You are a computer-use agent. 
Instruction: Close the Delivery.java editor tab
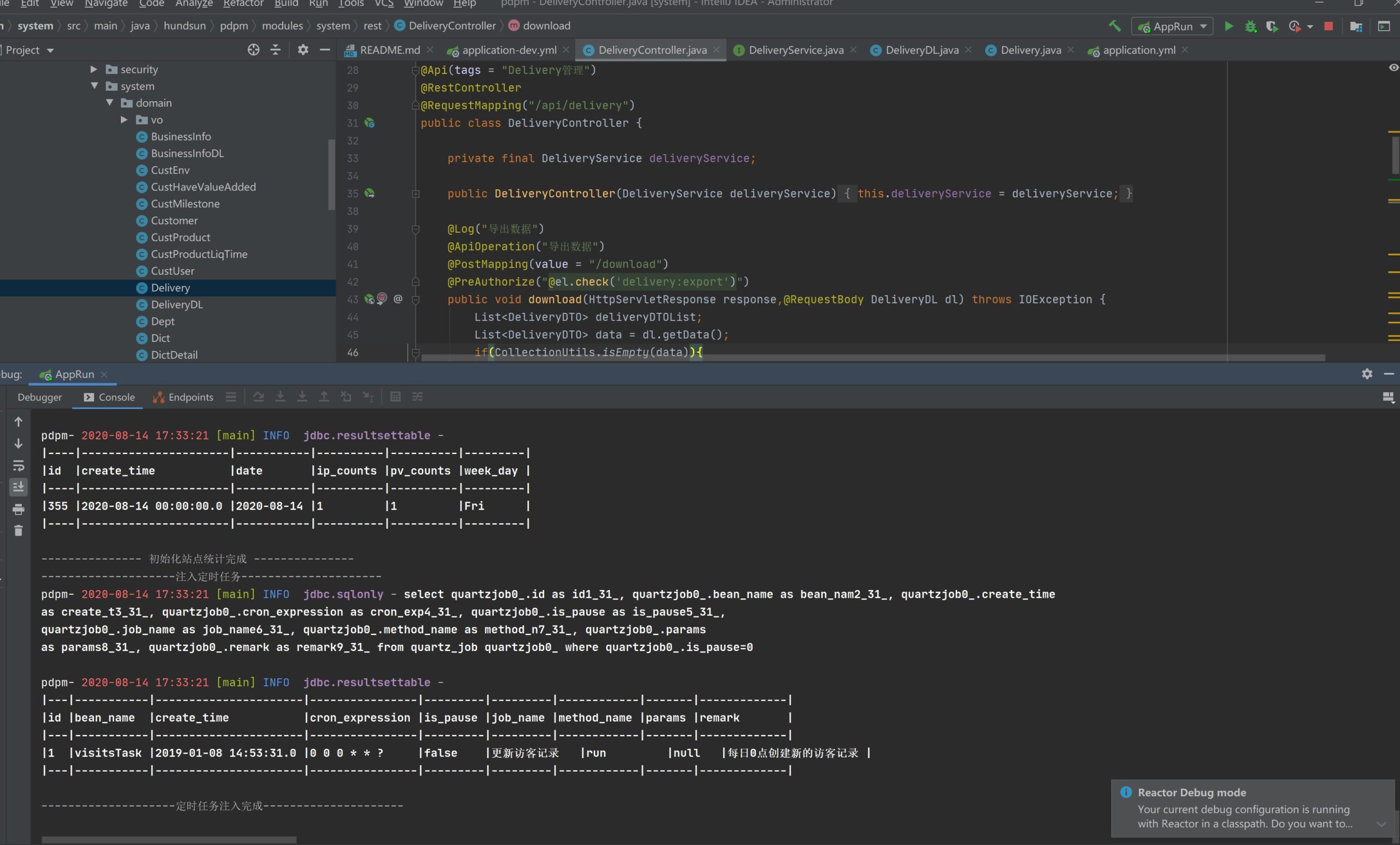pos(1070,50)
